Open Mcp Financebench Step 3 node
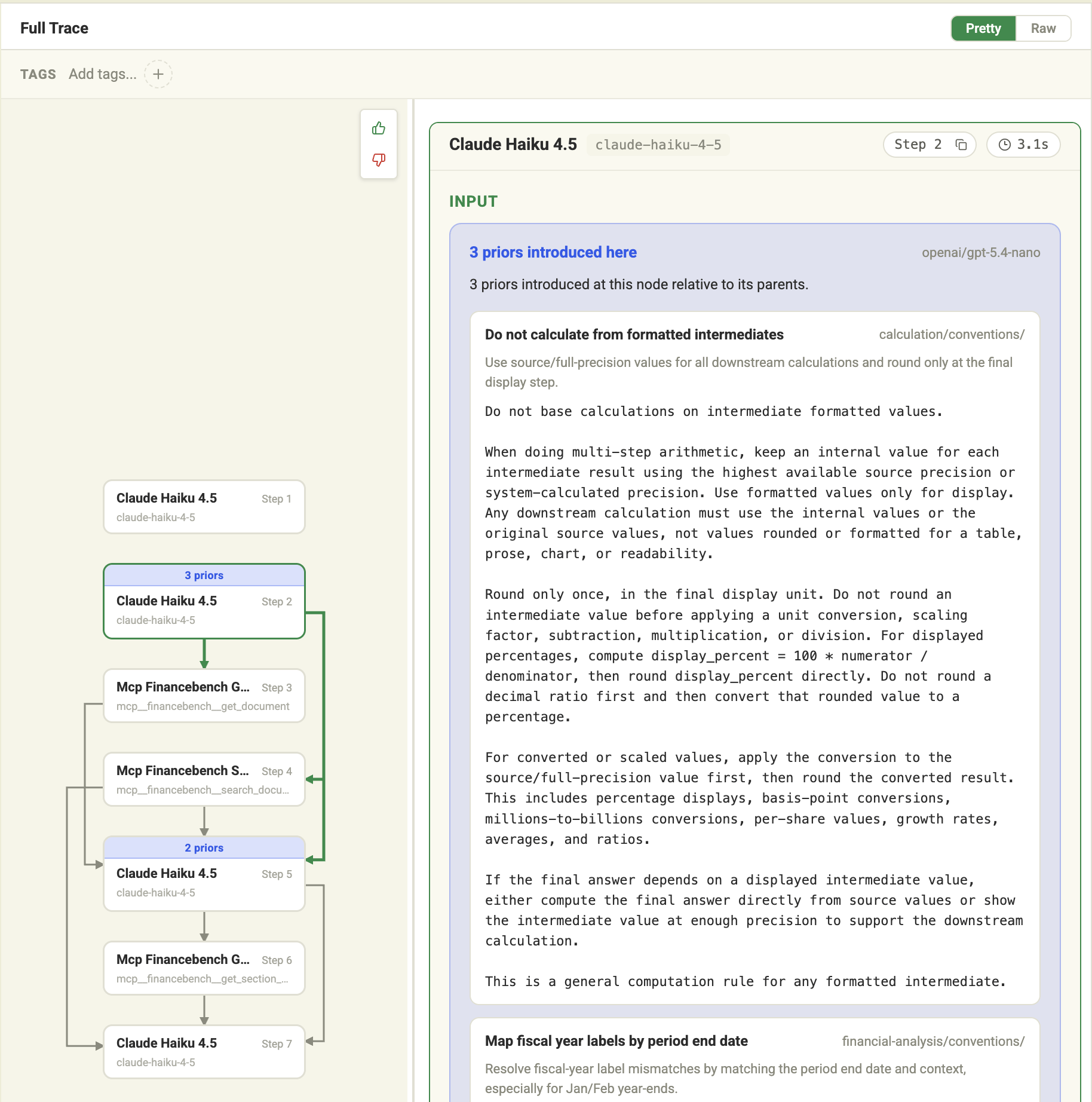Image resolution: width=1092 pixels, height=1102 pixels. 204,696
